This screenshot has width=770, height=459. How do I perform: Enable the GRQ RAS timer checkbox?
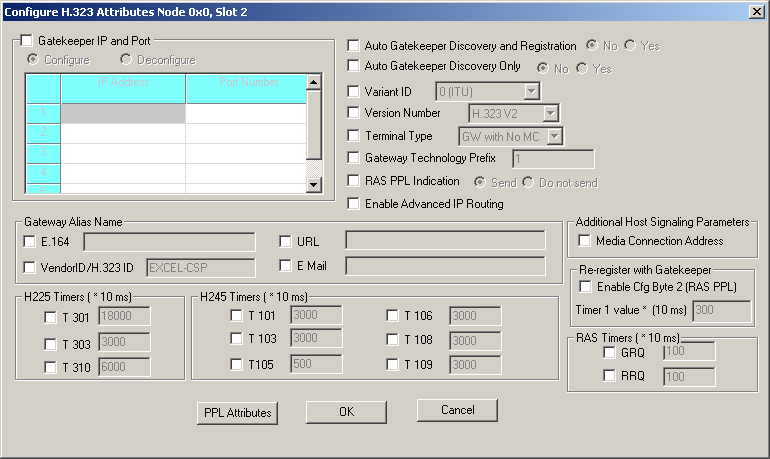click(x=609, y=352)
